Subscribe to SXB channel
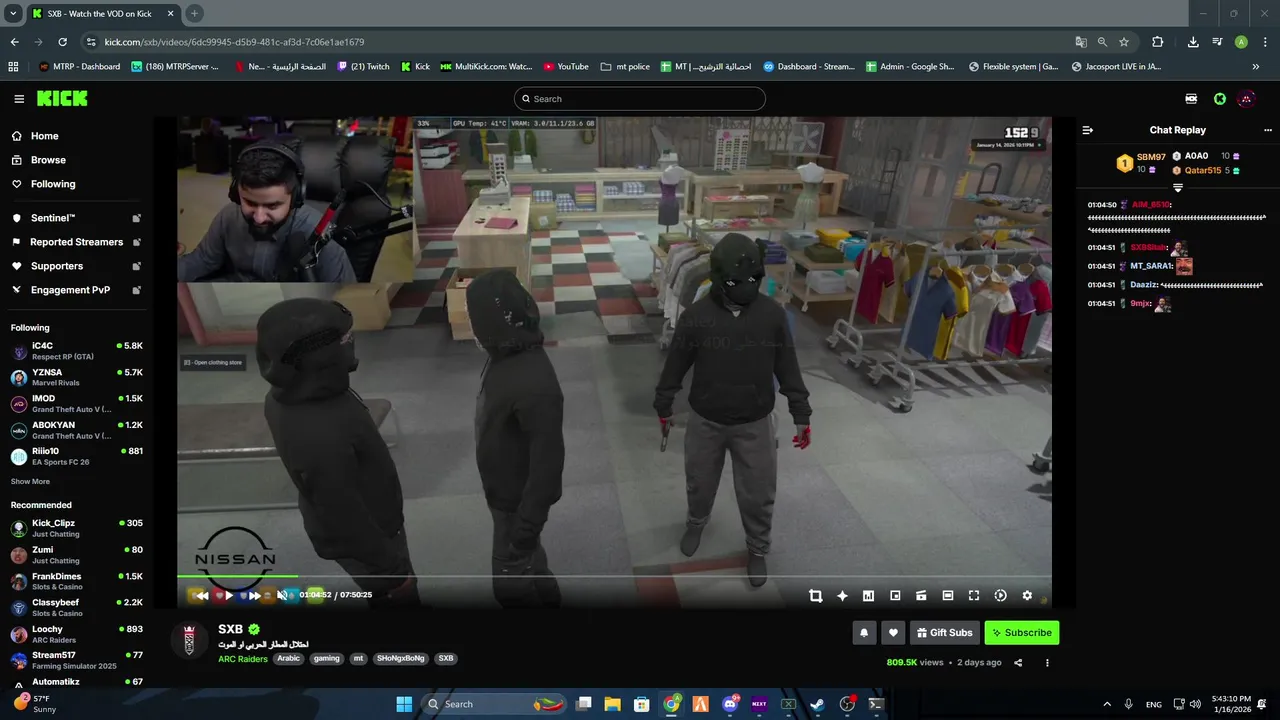This screenshot has width=1280, height=720. pyautogui.click(x=1021, y=632)
